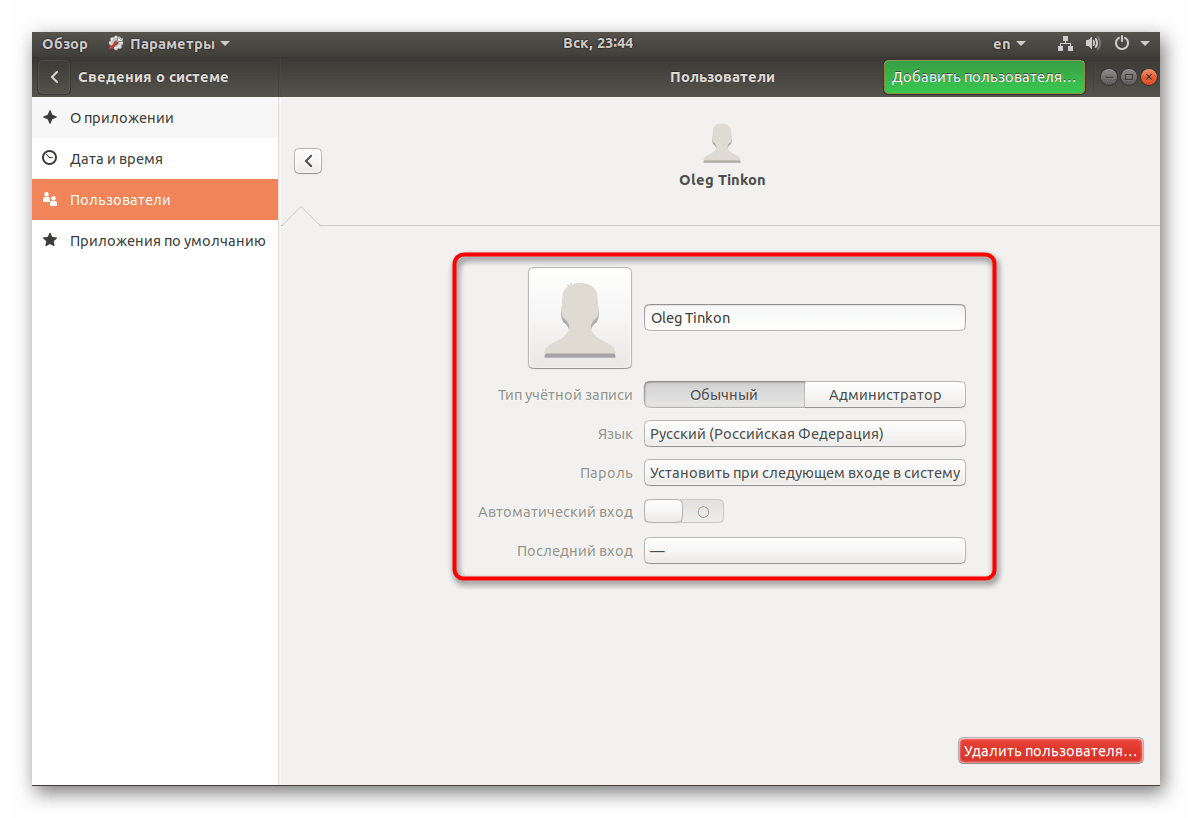Click the red Удалить пользователя button

(x=1050, y=751)
